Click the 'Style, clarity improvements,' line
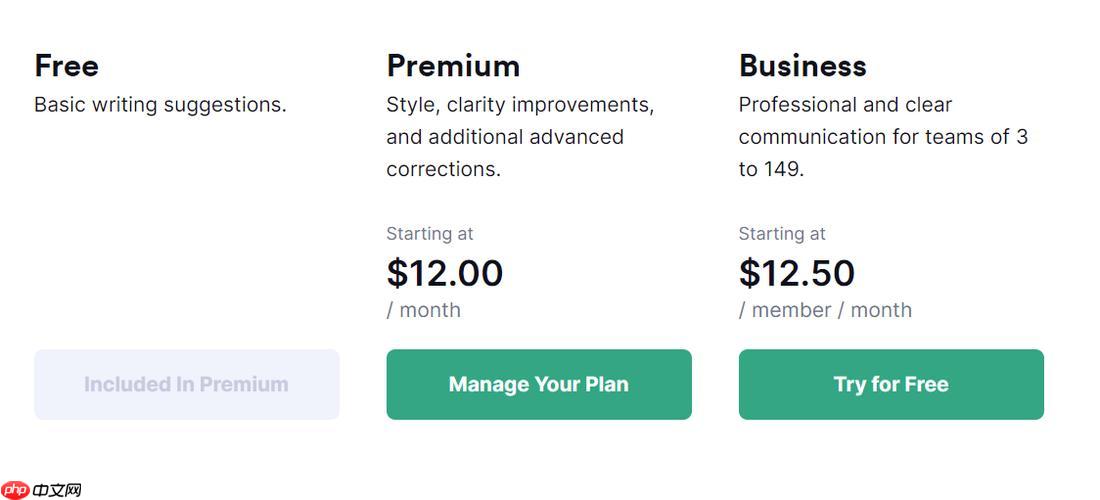This screenshot has height=500, width=1100. click(520, 105)
